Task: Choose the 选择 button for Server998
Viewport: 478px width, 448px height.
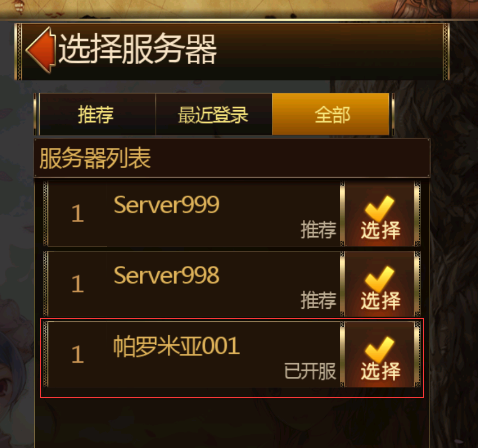Action: 380,284
